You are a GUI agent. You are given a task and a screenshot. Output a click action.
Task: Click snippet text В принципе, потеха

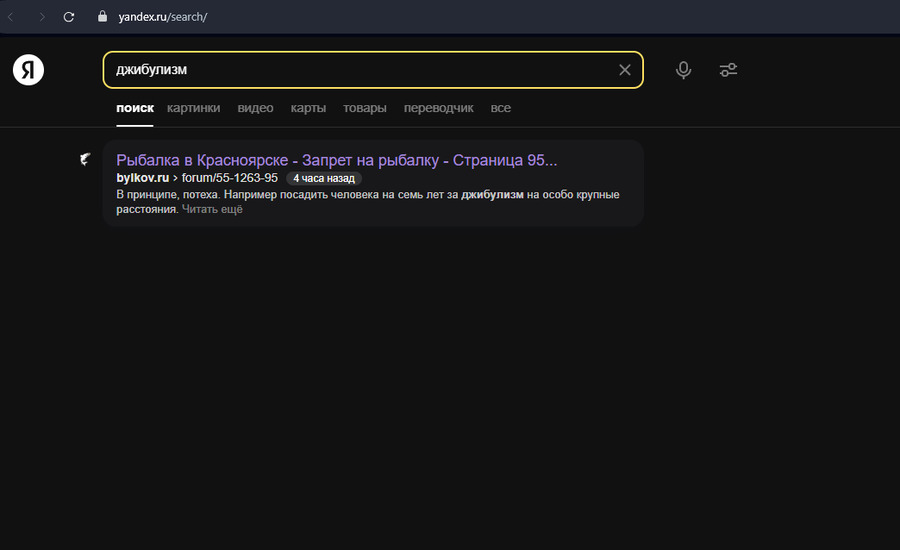click(x=168, y=195)
